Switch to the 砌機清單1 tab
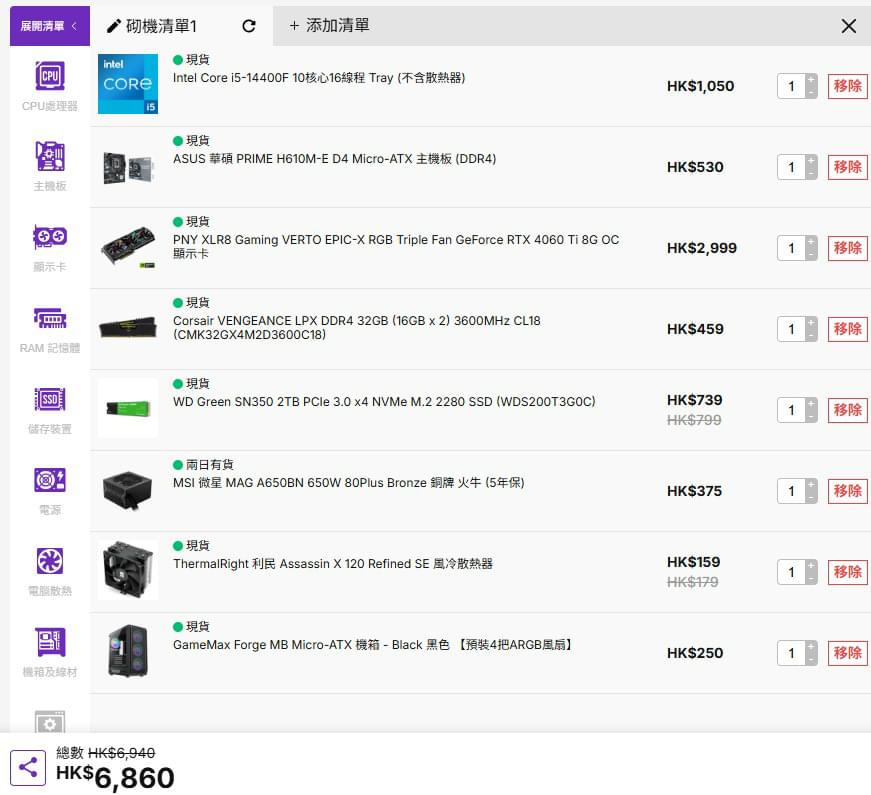Screen dimensions: 871x795 coord(162,26)
